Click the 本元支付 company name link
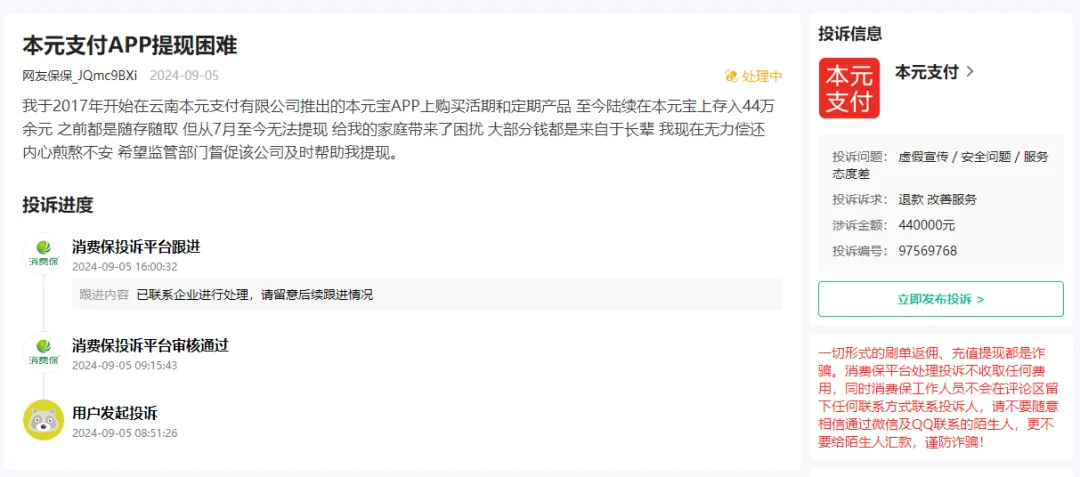This screenshot has width=1080, height=477. click(x=926, y=72)
